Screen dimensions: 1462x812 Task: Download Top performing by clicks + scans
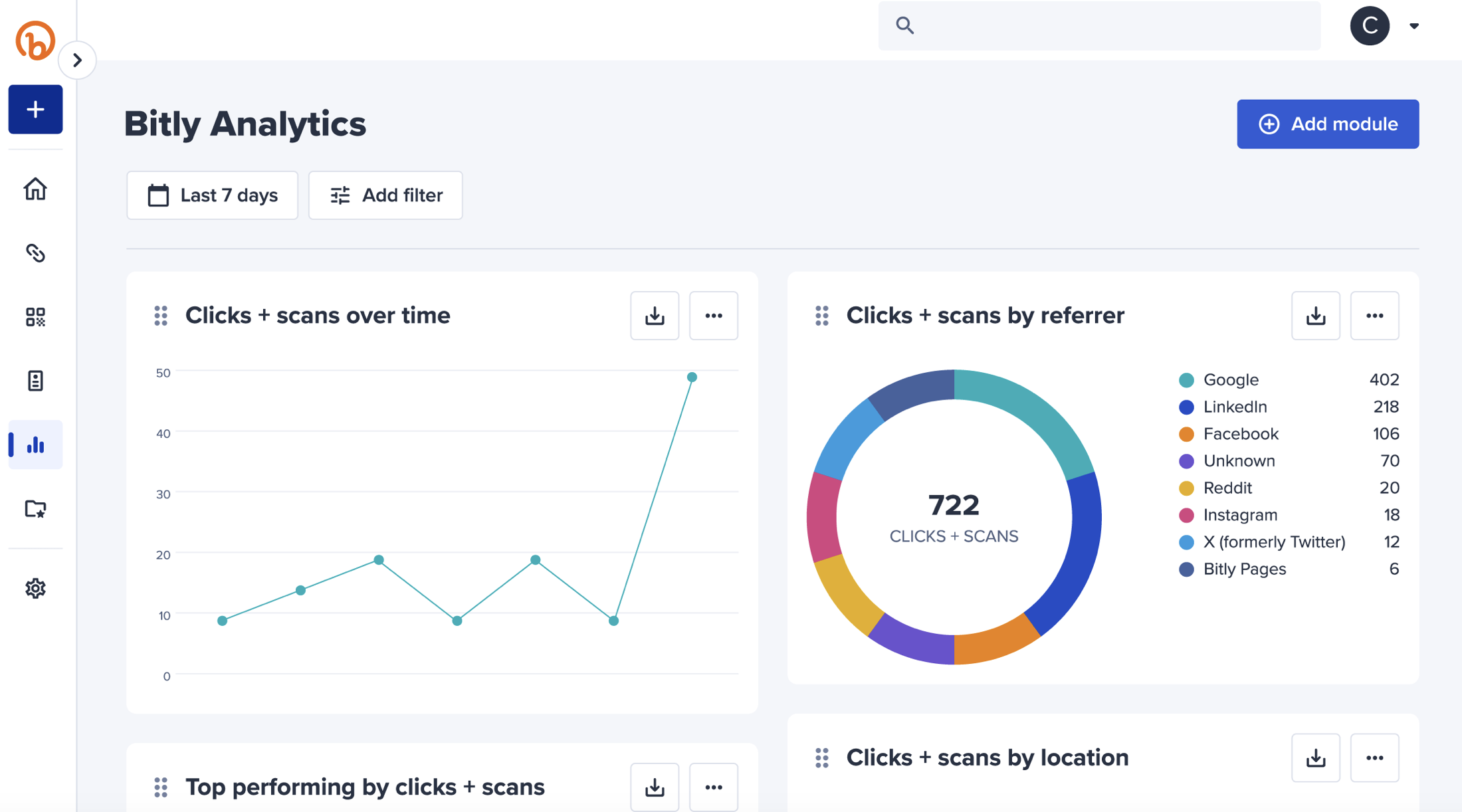(x=655, y=787)
